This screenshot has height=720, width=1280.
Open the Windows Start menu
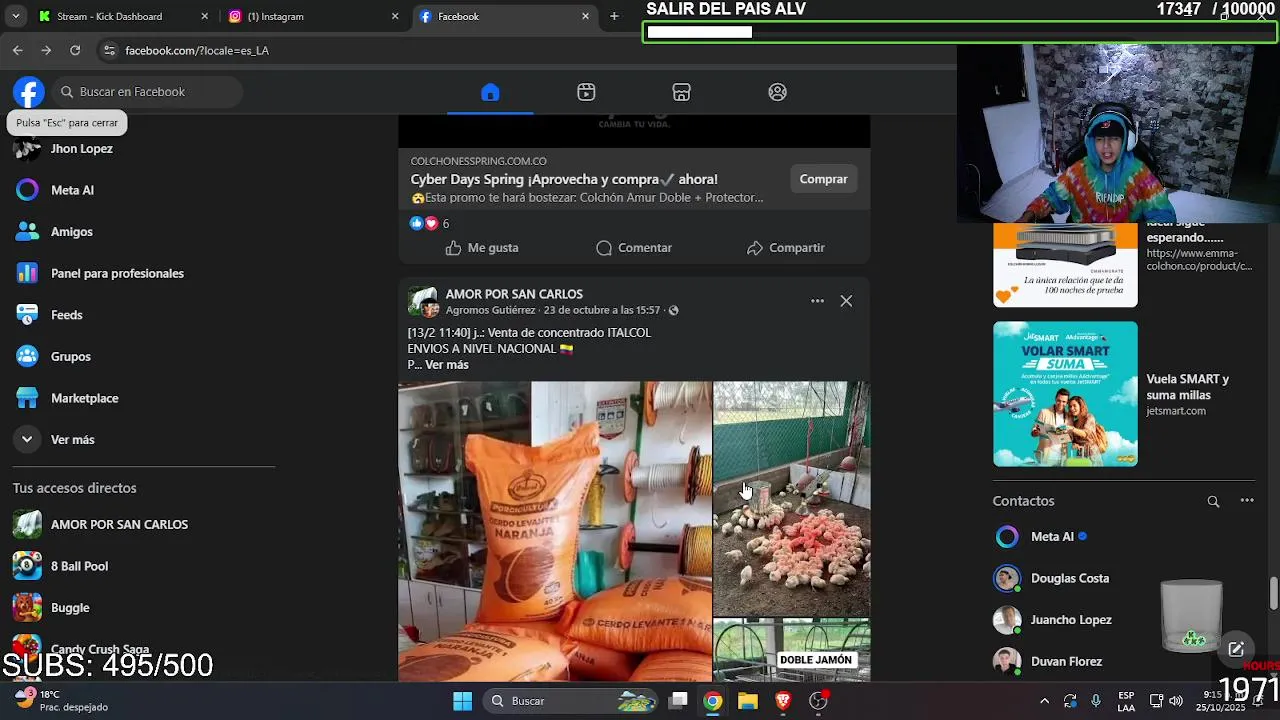462,701
